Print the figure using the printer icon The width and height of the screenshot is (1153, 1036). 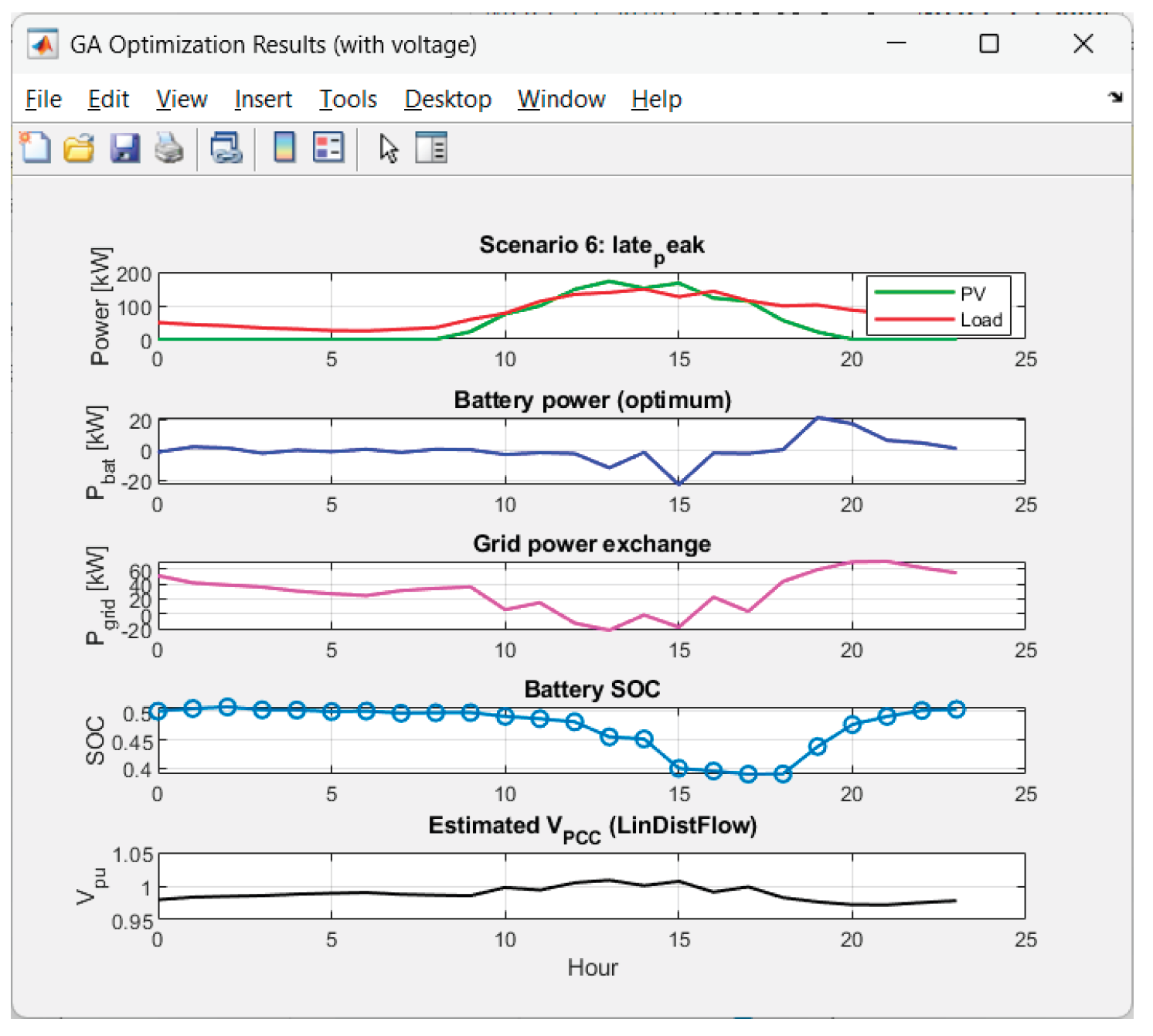click(x=168, y=147)
